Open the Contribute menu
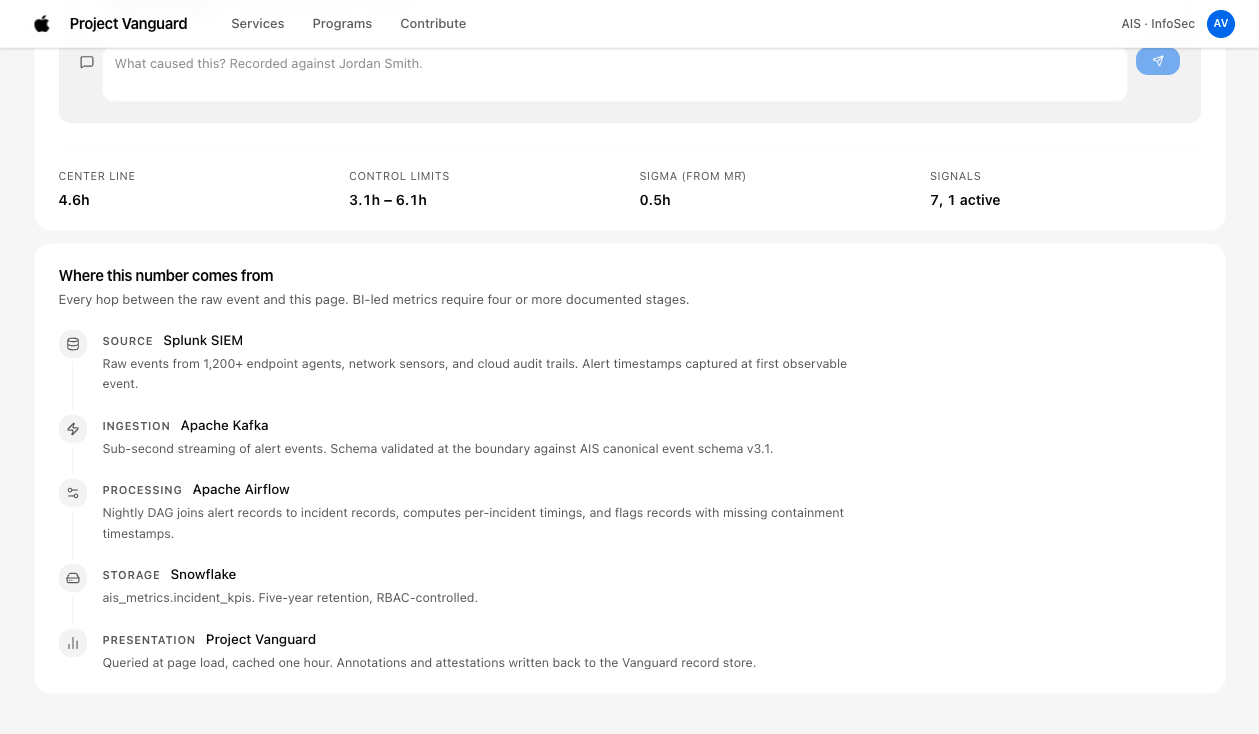Screen dimensions: 1259x734 pyautogui.click(x=433, y=24)
